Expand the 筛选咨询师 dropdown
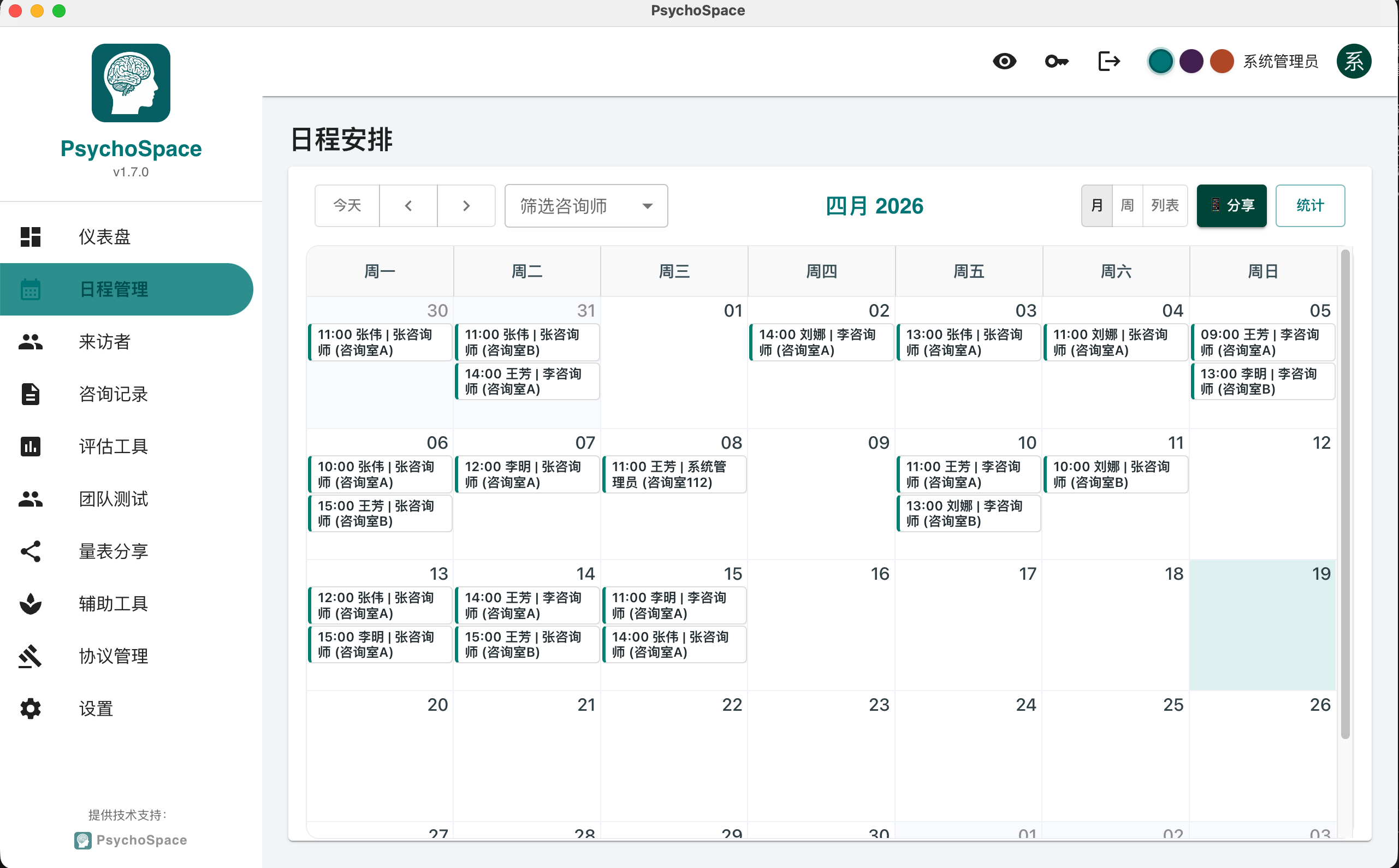Image resolution: width=1399 pixels, height=868 pixels. [585, 205]
